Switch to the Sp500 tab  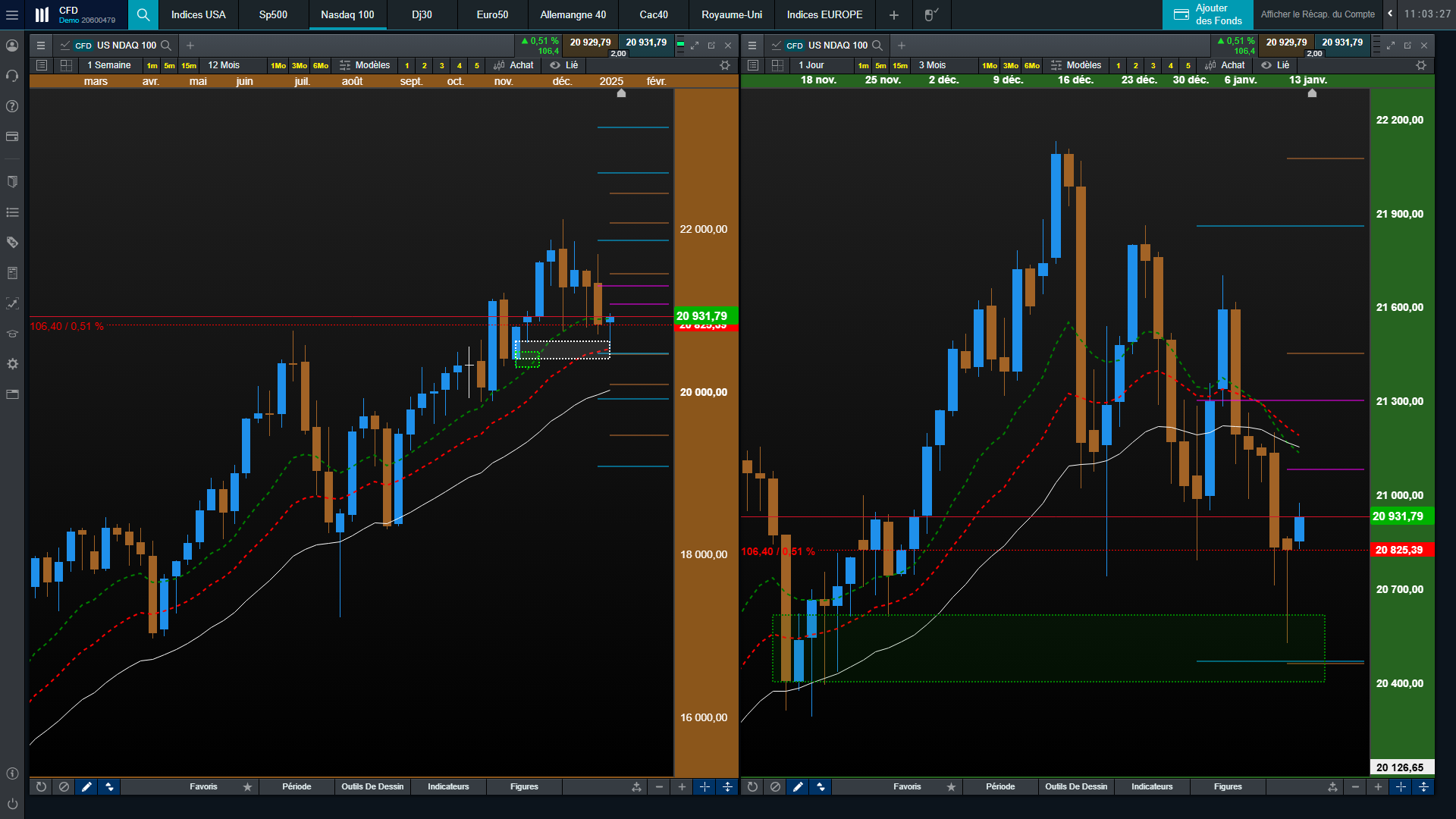pos(273,14)
